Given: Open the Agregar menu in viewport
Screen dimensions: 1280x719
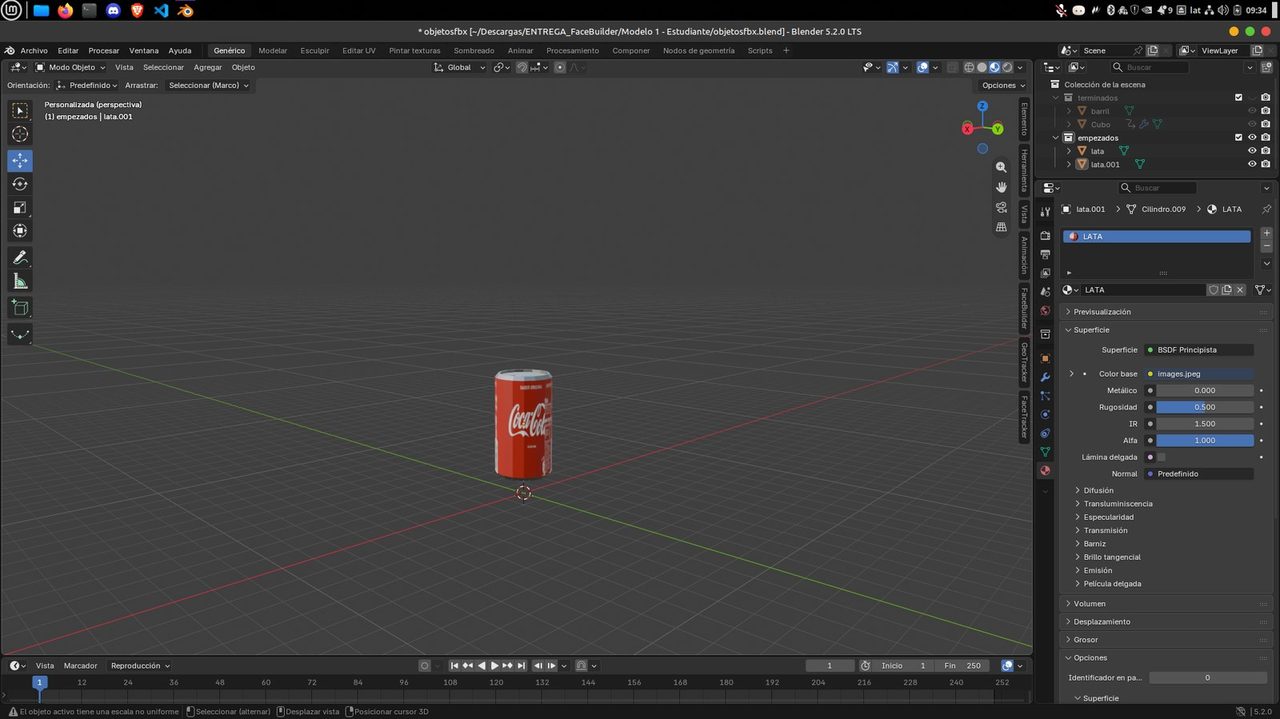Looking at the screenshot, I should click(x=208, y=67).
